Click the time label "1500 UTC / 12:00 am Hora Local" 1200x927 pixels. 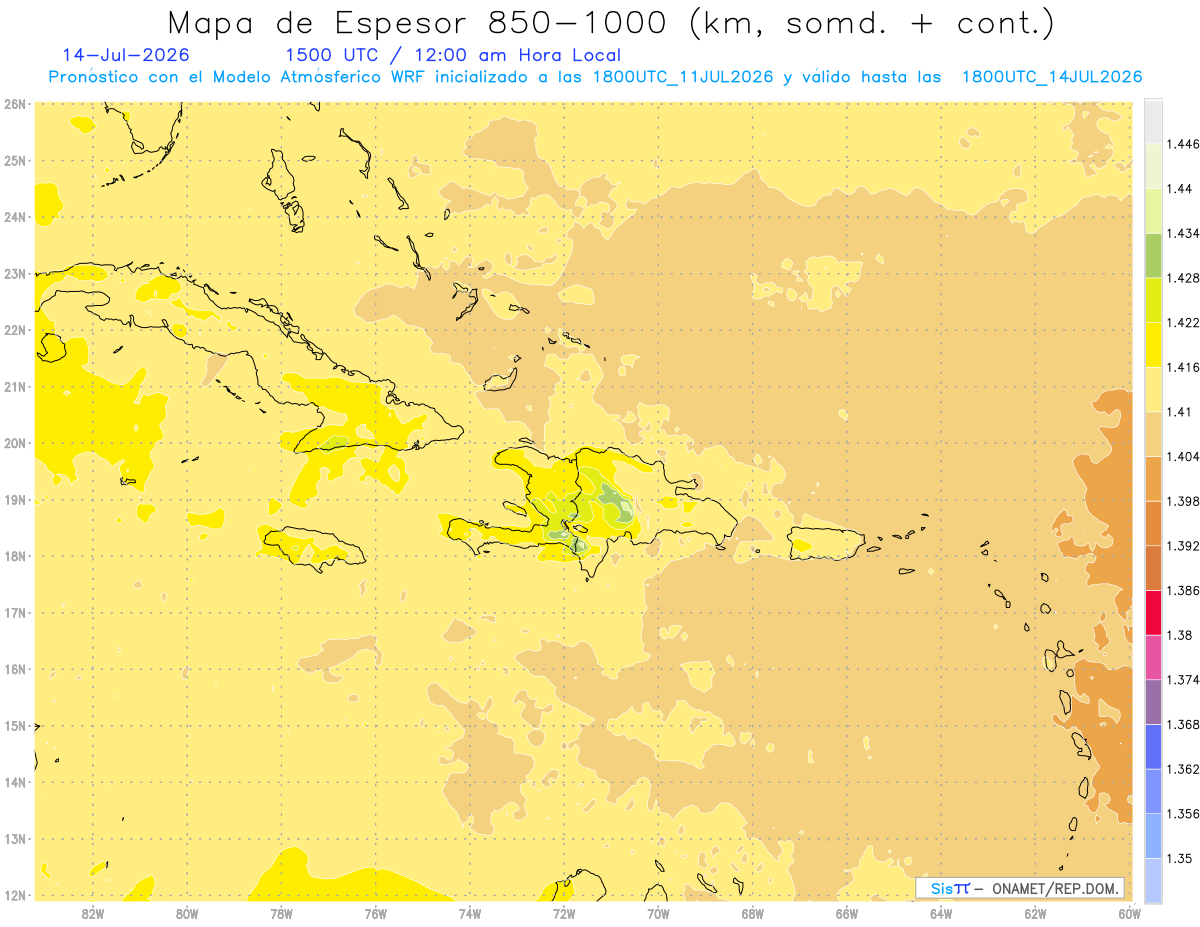click(x=453, y=55)
